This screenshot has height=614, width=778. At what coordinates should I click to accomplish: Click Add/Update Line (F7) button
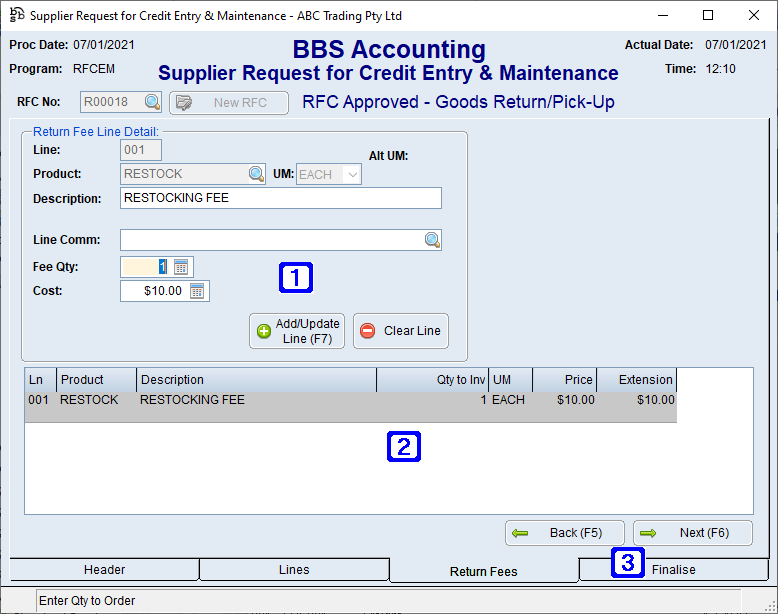pos(297,331)
